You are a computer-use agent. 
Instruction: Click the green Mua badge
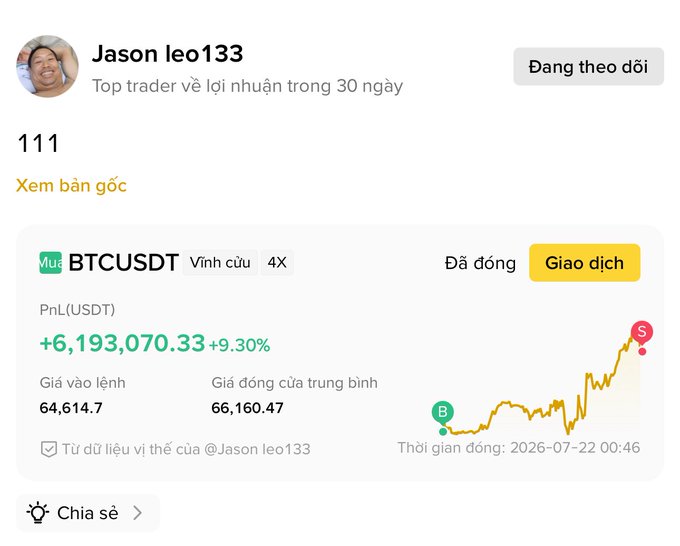click(x=50, y=262)
